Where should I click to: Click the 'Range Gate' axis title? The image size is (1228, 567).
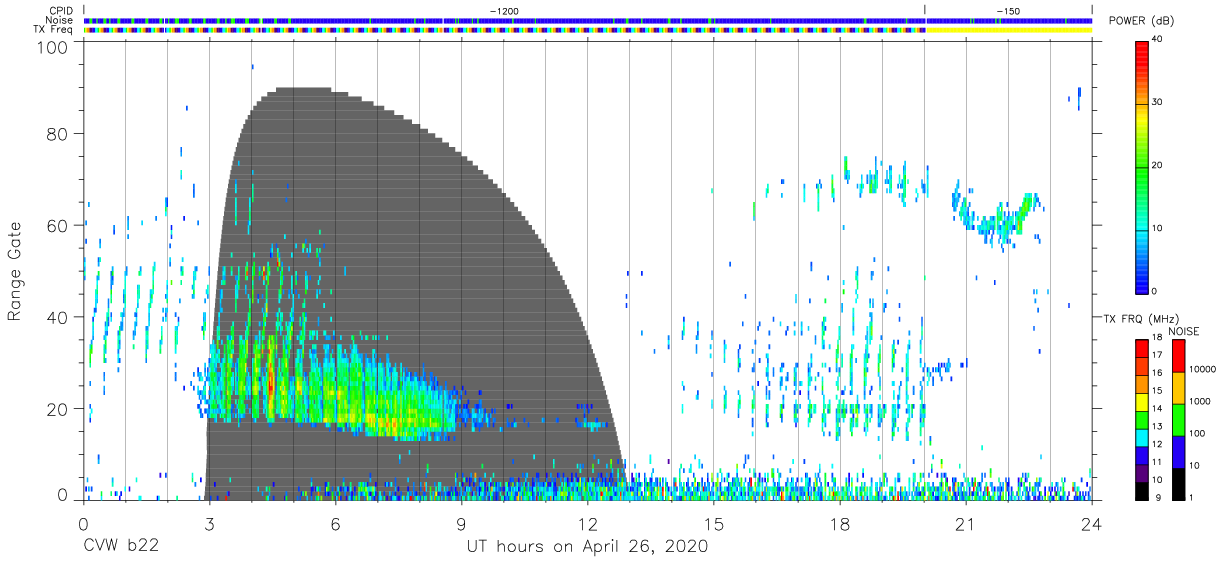coord(15,272)
